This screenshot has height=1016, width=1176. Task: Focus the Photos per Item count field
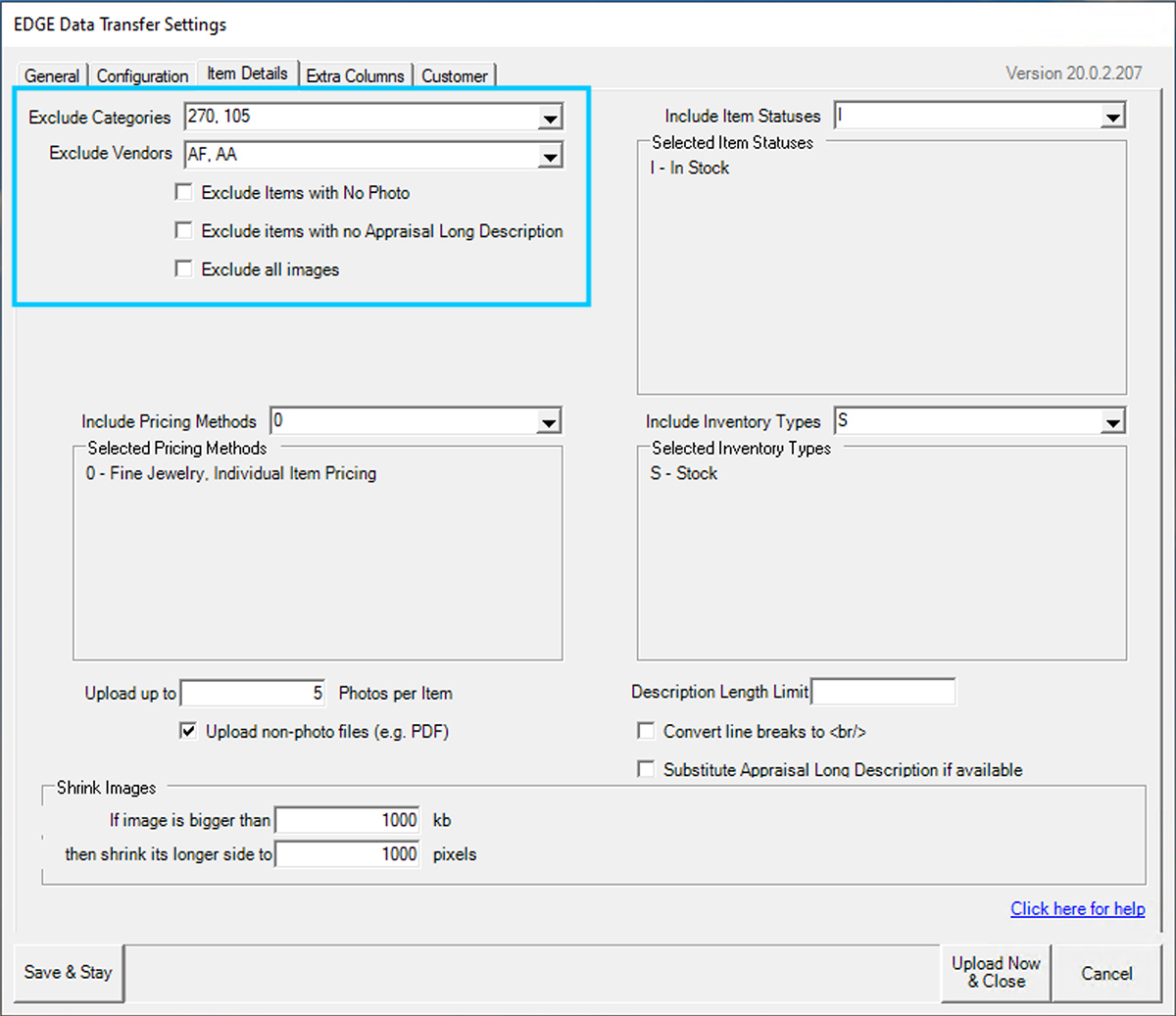254,694
